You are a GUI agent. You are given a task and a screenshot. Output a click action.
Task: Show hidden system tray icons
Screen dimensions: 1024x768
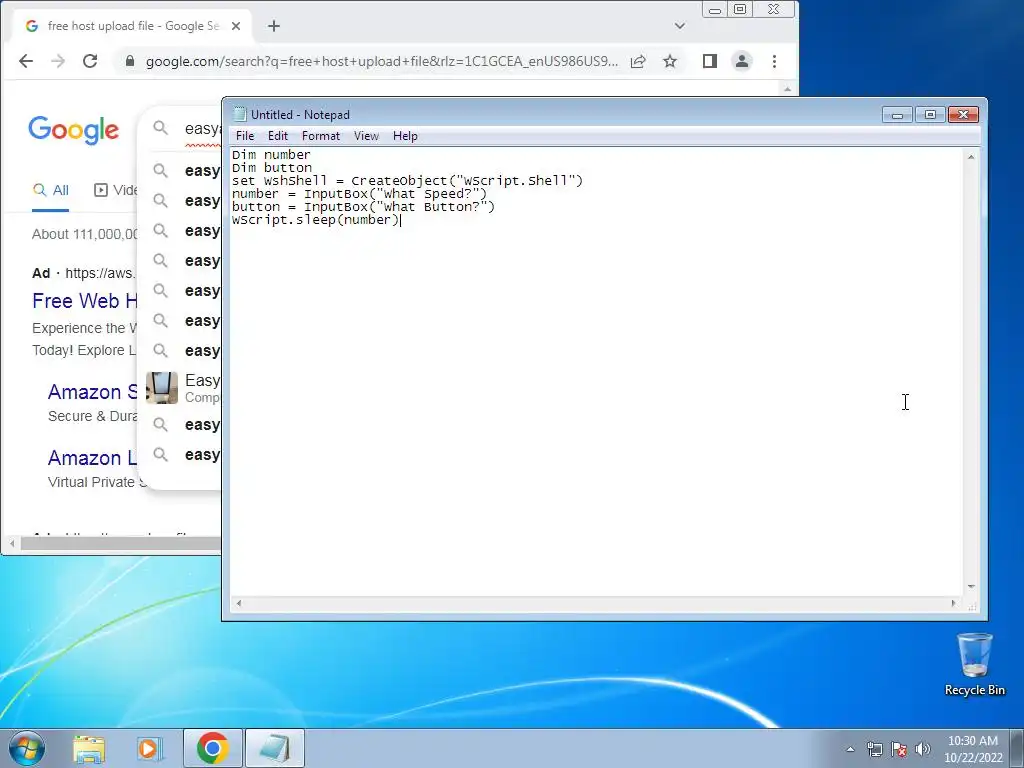click(850, 749)
